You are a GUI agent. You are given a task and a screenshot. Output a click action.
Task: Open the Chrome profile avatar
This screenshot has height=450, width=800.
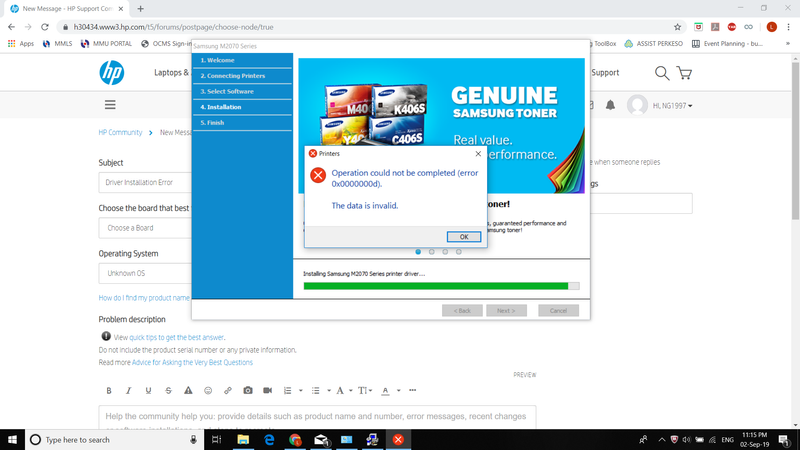coord(771,27)
